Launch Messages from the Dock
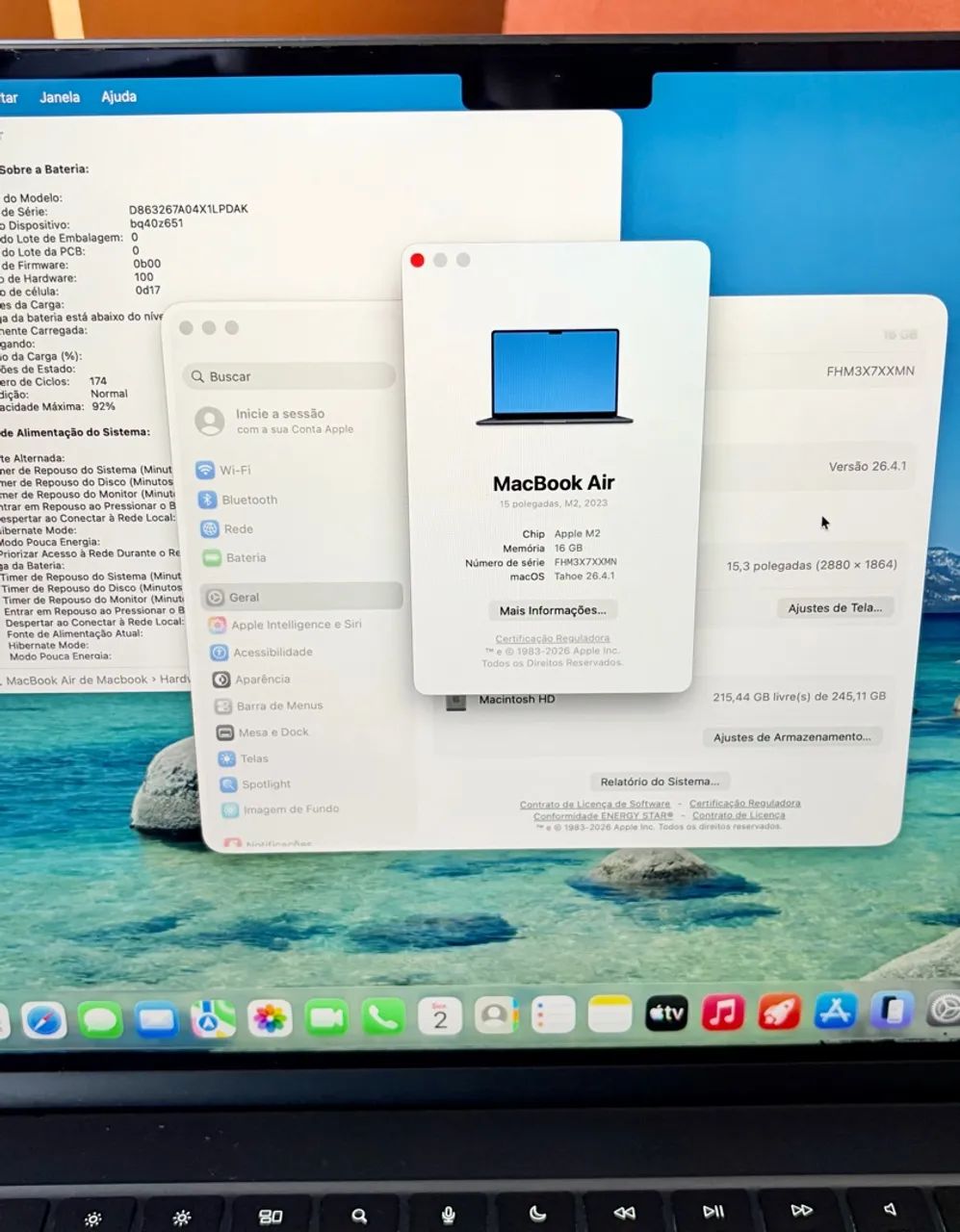 [x=100, y=1019]
